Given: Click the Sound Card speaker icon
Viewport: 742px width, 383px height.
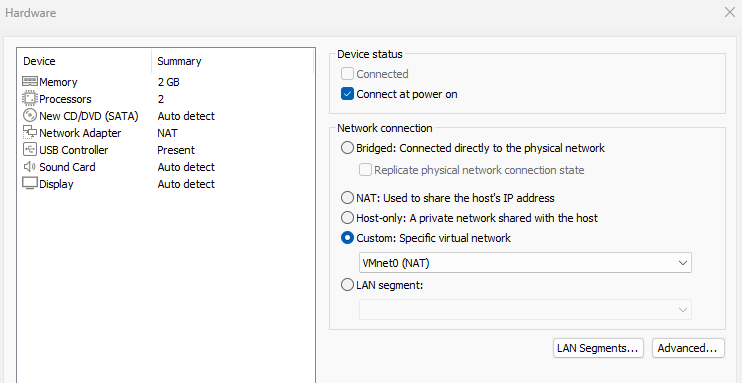Looking at the screenshot, I should pyautogui.click(x=30, y=167).
